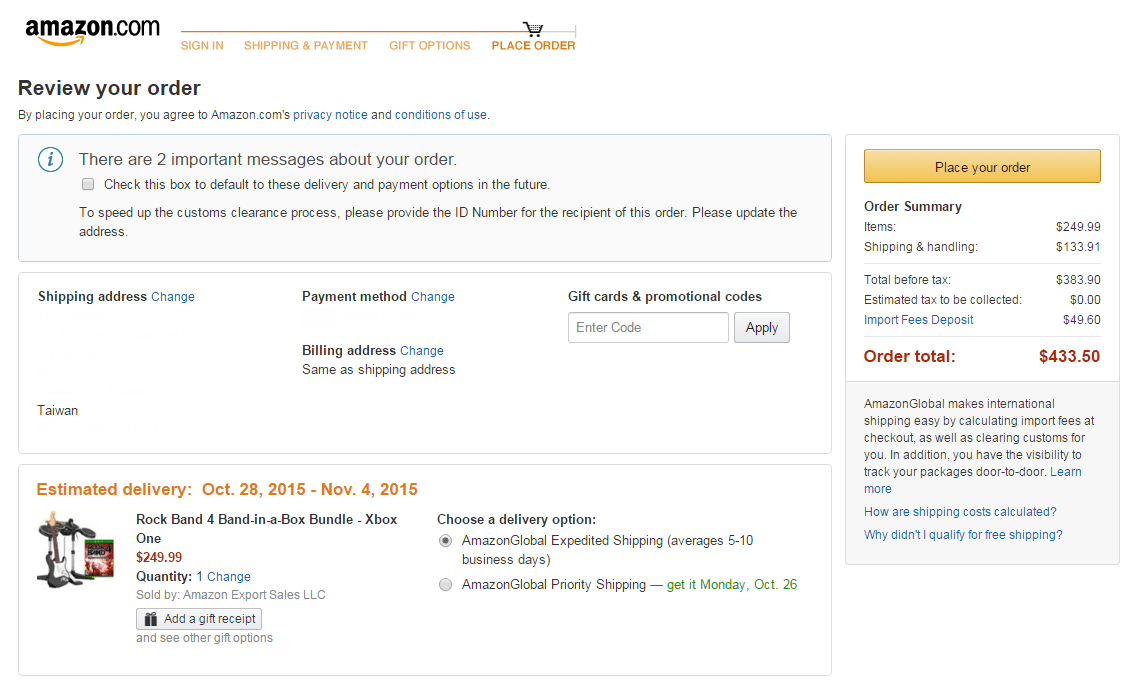The height and width of the screenshot is (683, 1139).
Task: Change the billing address
Action: [x=422, y=351]
